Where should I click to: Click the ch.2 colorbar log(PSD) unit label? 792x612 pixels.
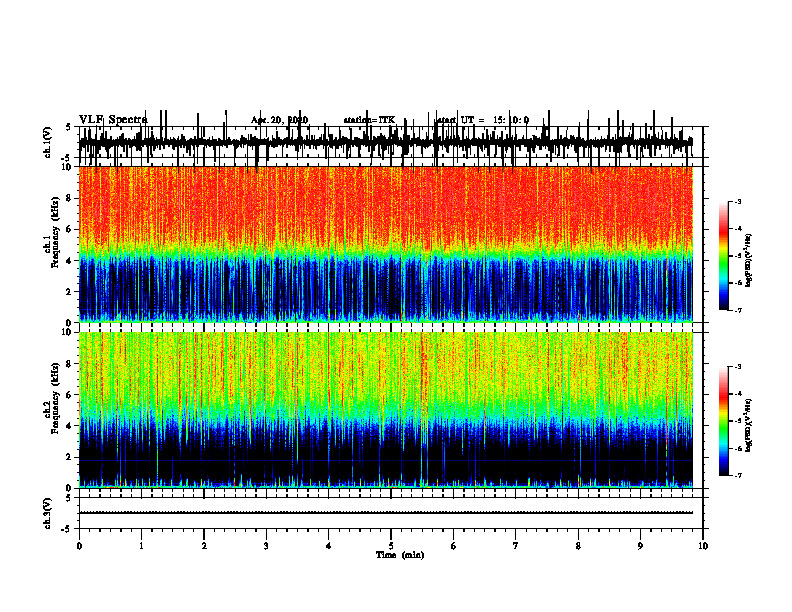pos(749,425)
